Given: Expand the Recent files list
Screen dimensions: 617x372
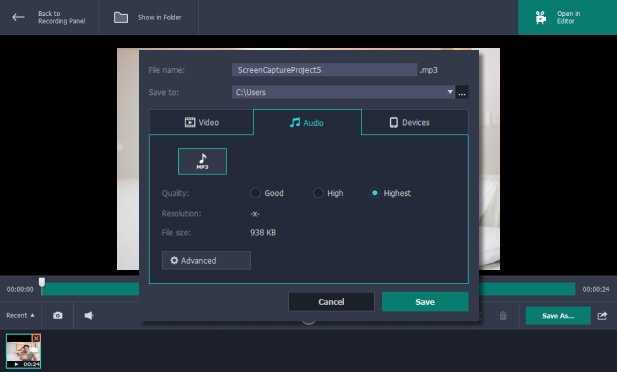Looking at the screenshot, I should click(20, 315).
